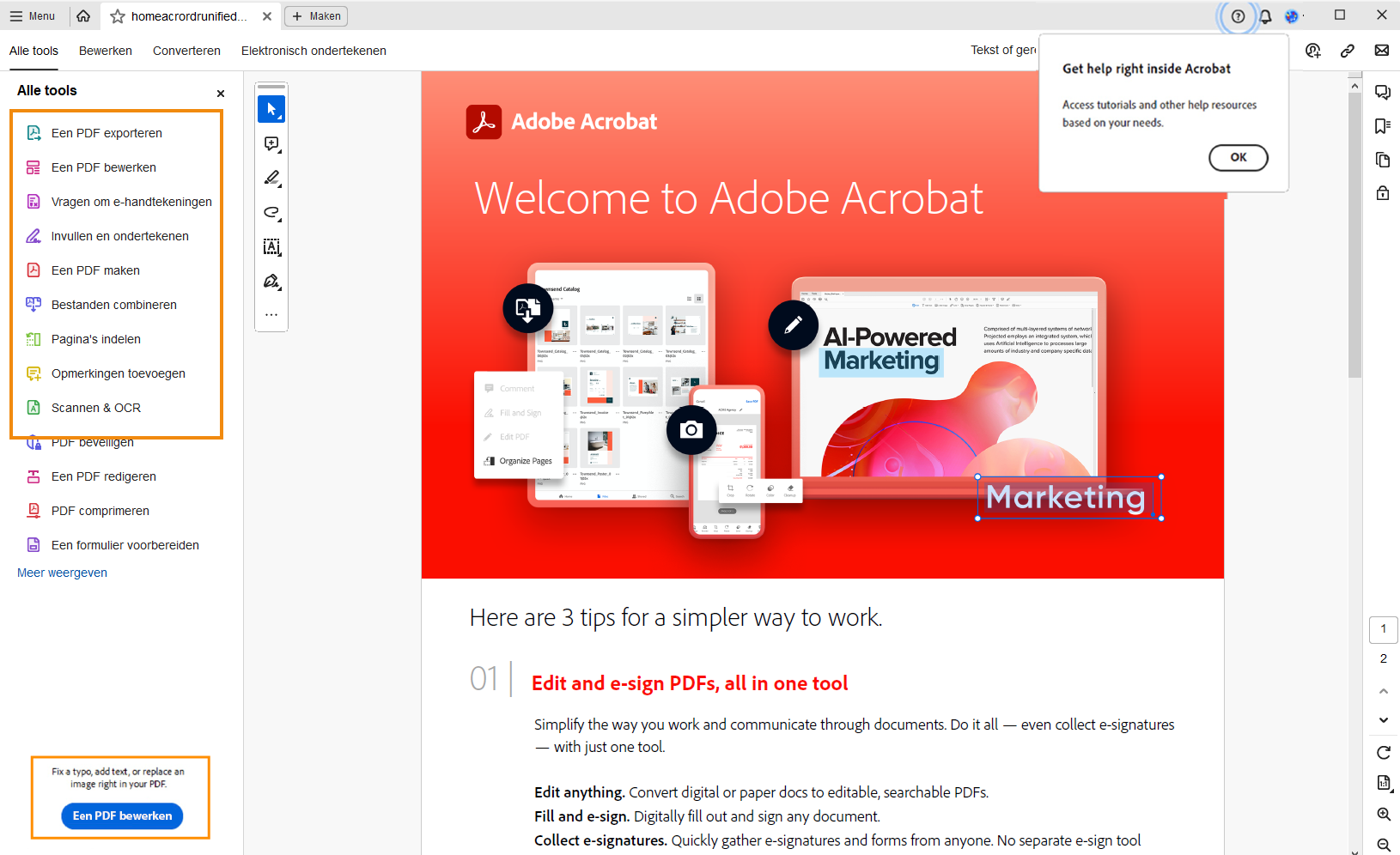Zoom out on the document
The height and width of the screenshot is (855, 1400).
pos(1384,845)
